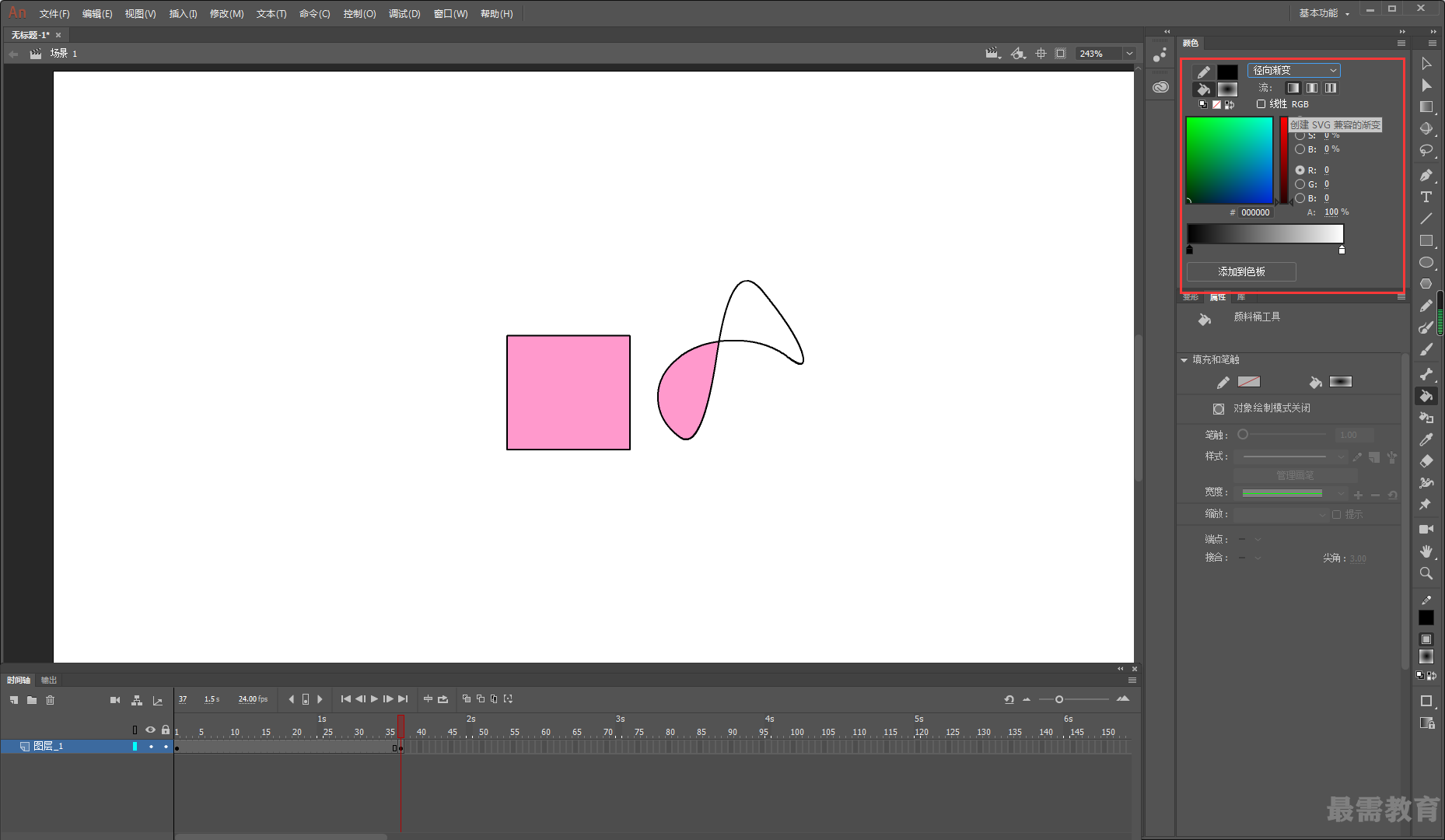1445x840 pixels.
Task: Select the G green radio button
Action: (1300, 184)
